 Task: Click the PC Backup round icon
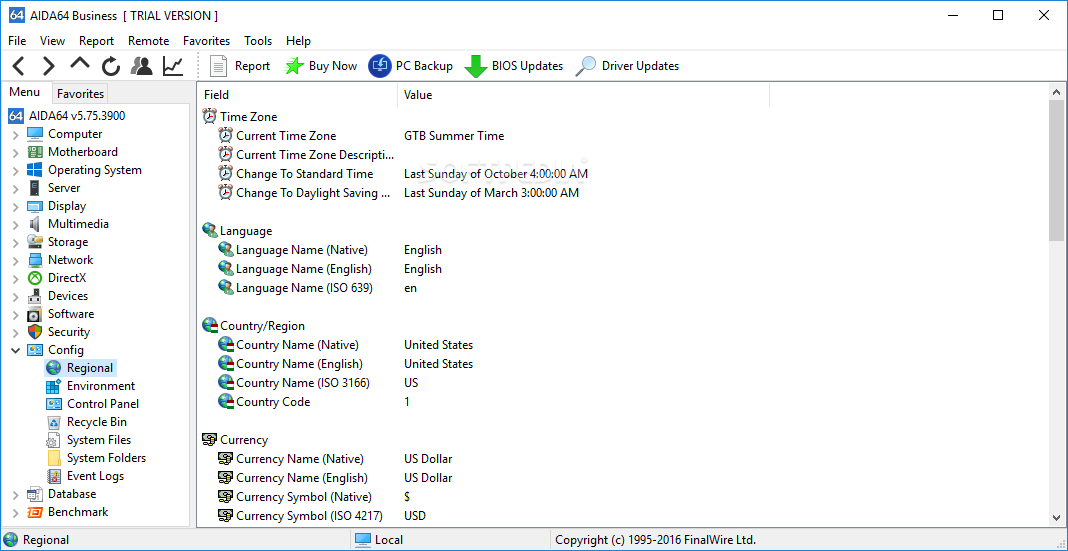[380, 66]
